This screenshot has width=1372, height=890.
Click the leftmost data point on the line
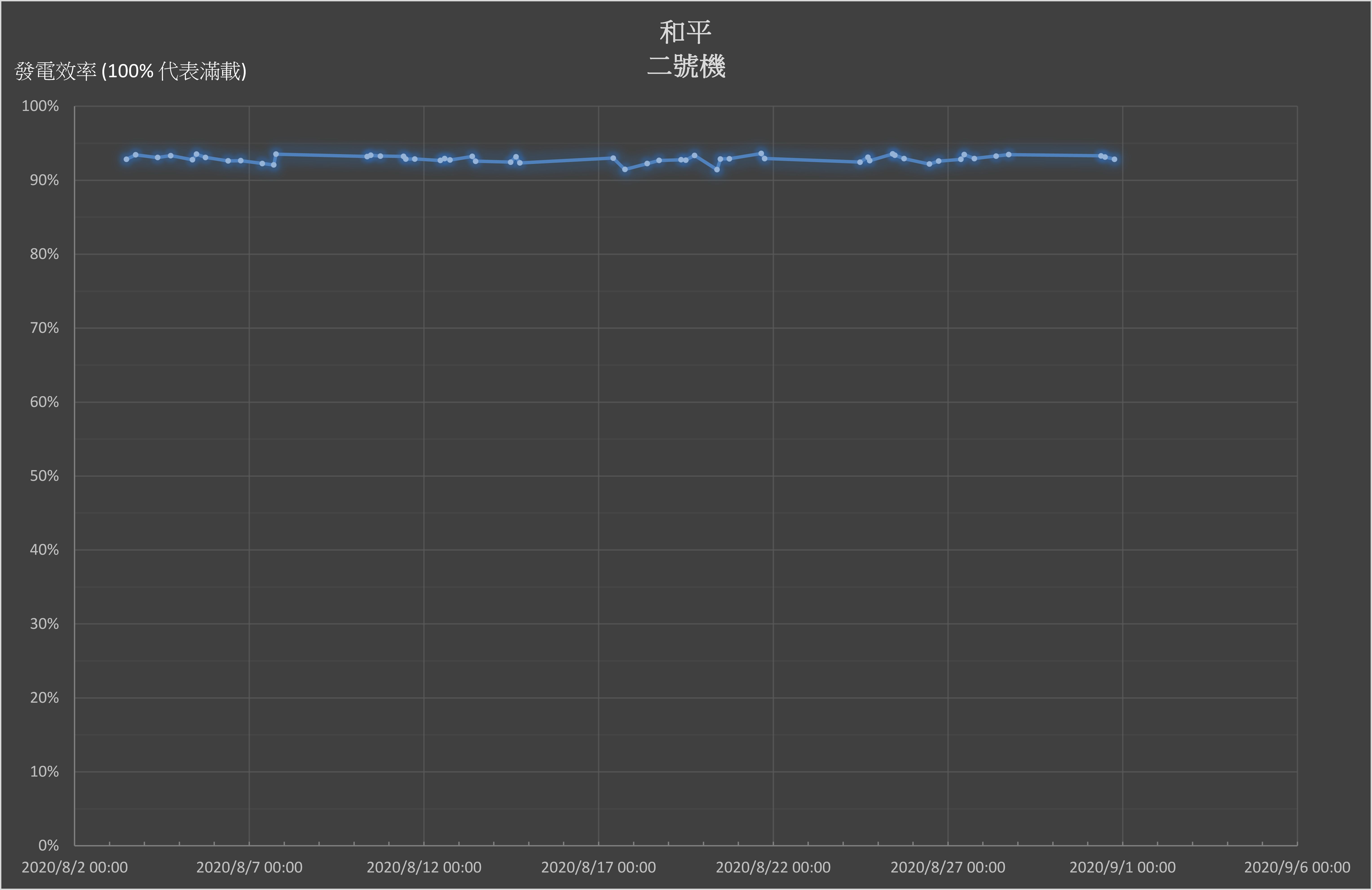pos(126,159)
